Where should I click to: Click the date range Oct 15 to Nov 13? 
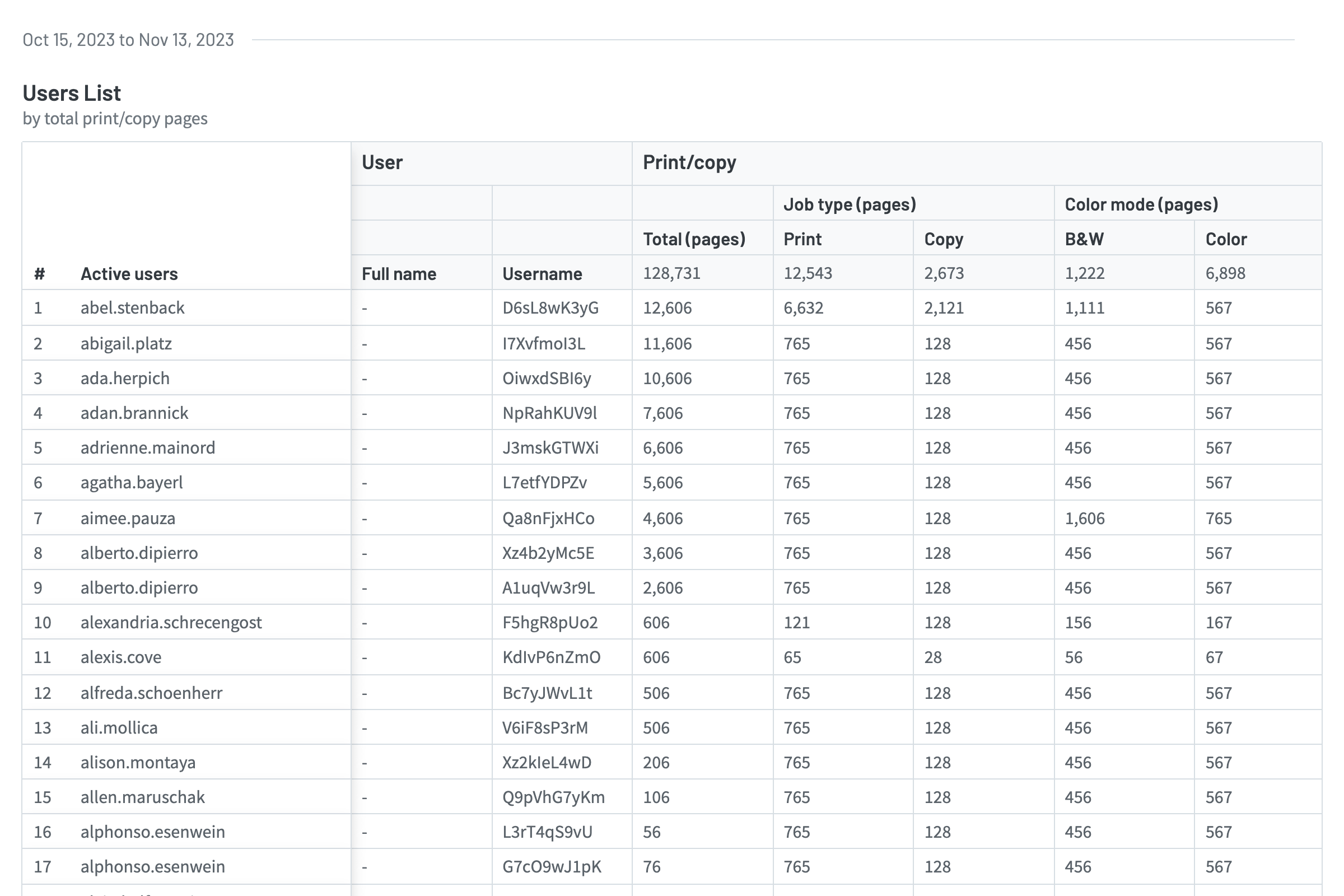[x=128, y=40]
